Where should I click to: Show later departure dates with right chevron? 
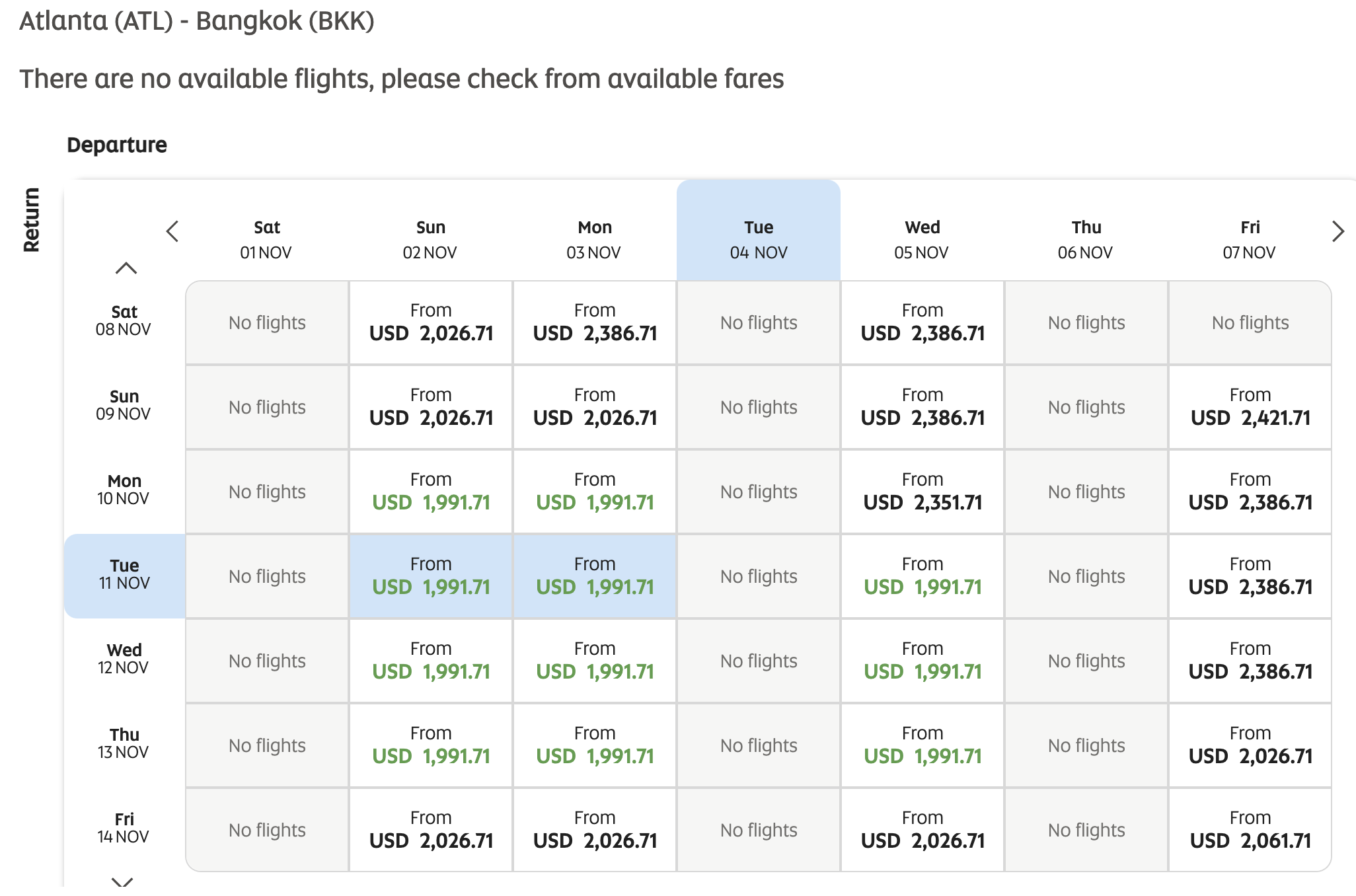pyautogui.click(x=1337, y=231)
